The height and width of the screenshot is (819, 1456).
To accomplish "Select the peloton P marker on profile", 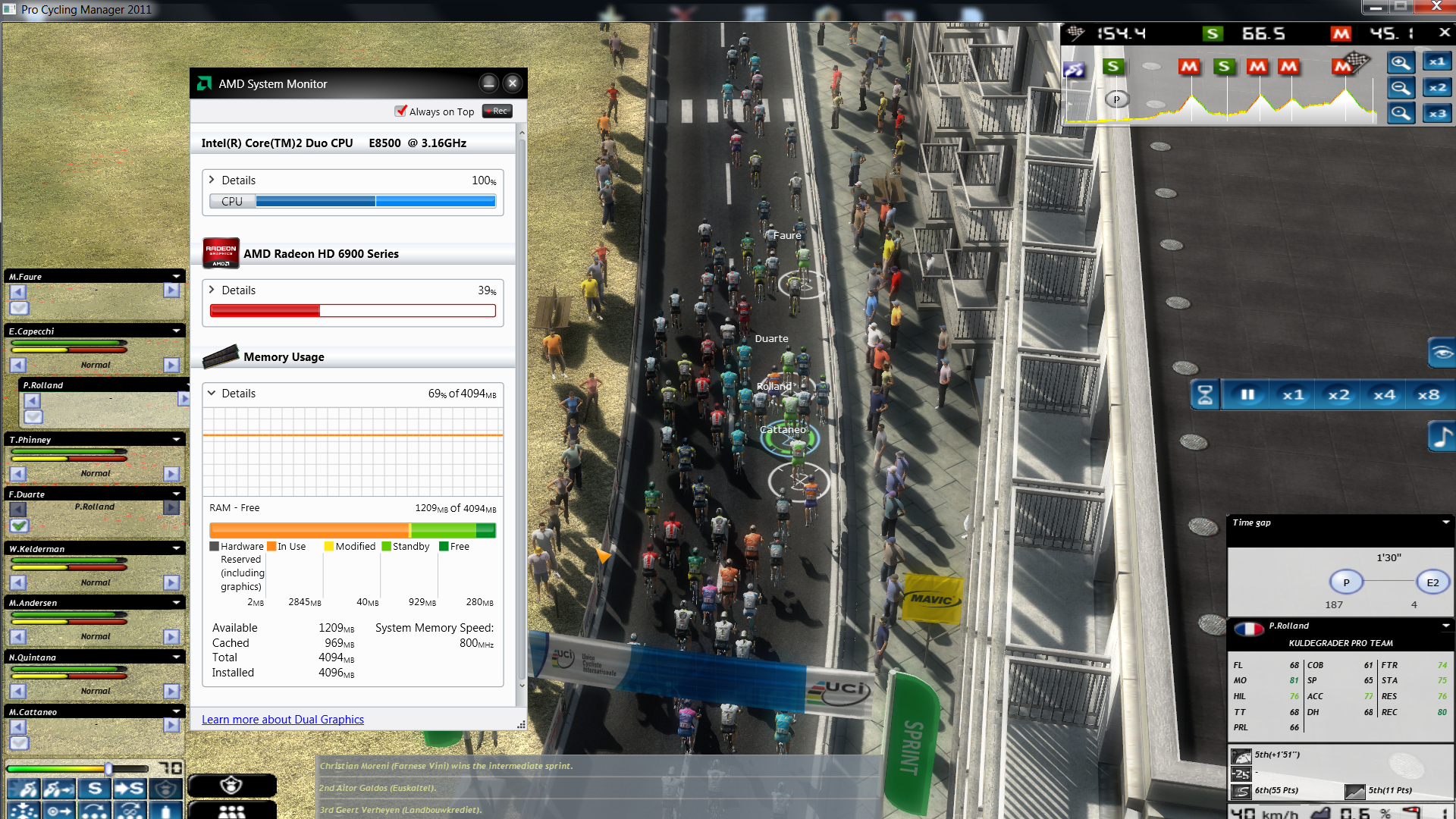I will 1116,99.
